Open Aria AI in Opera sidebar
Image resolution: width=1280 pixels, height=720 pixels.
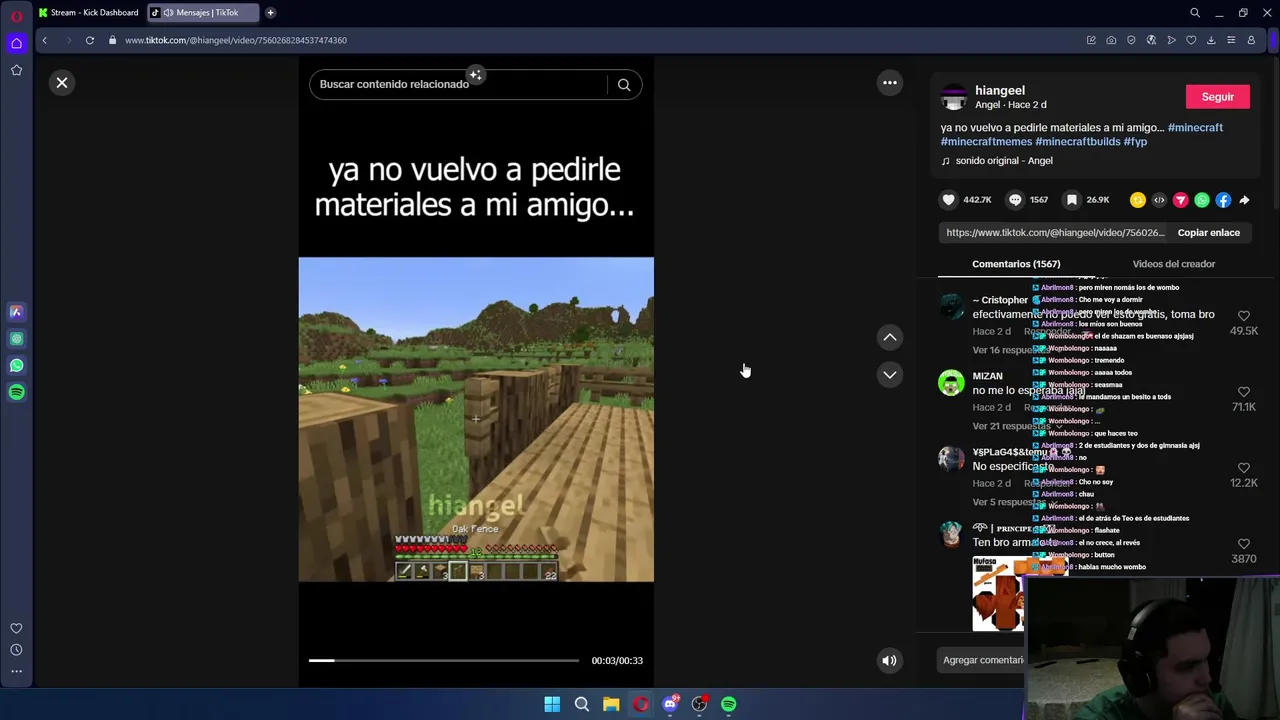[x=16, y=312]
